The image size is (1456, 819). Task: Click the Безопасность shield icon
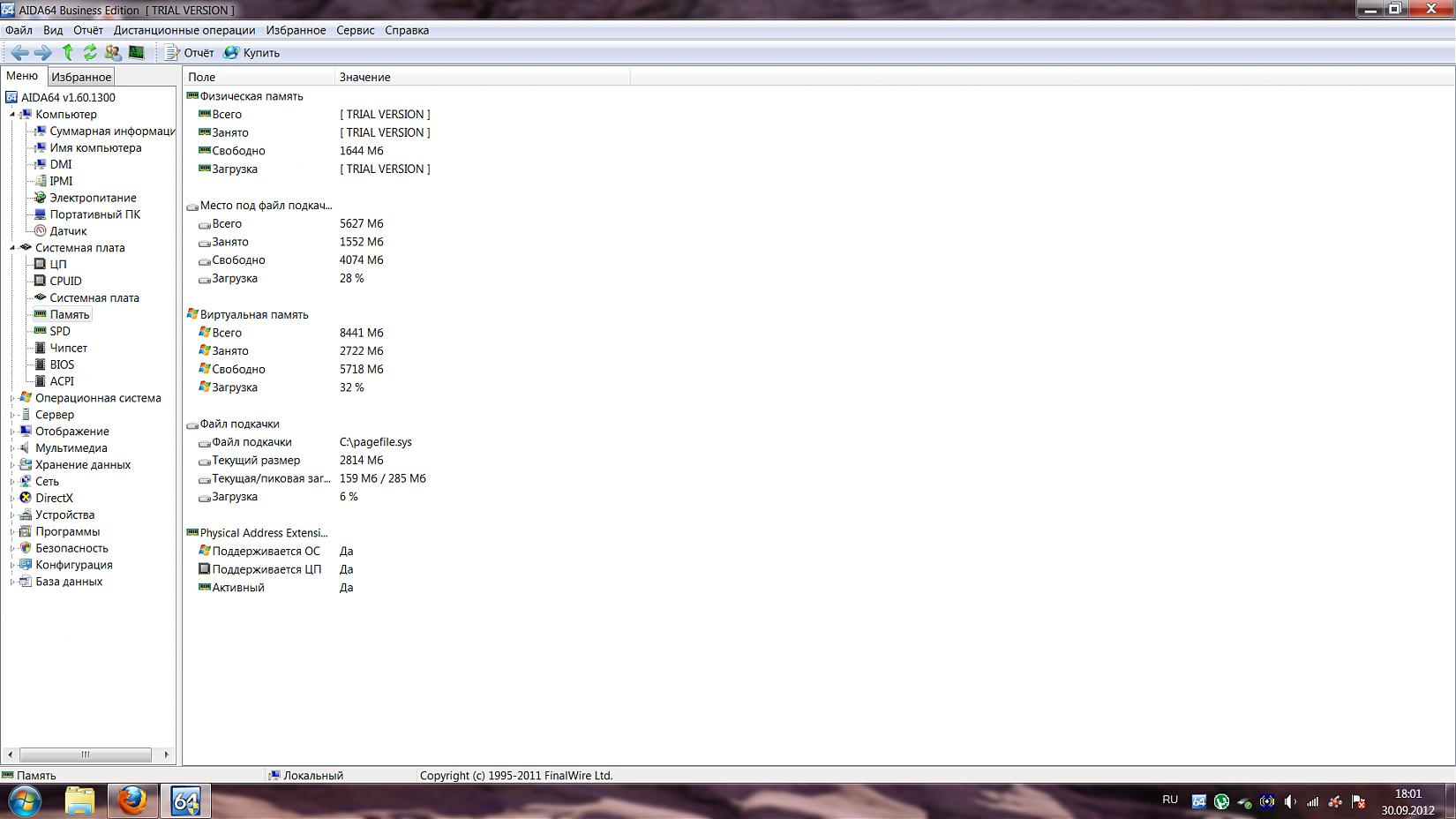(x=26, y=548)
